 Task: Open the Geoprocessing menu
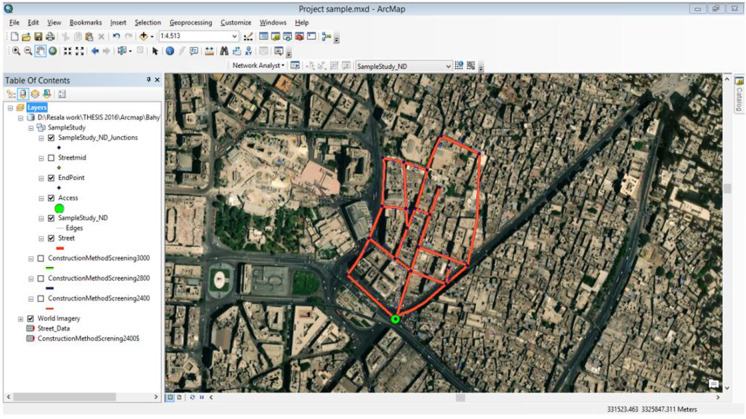(190, 22)
